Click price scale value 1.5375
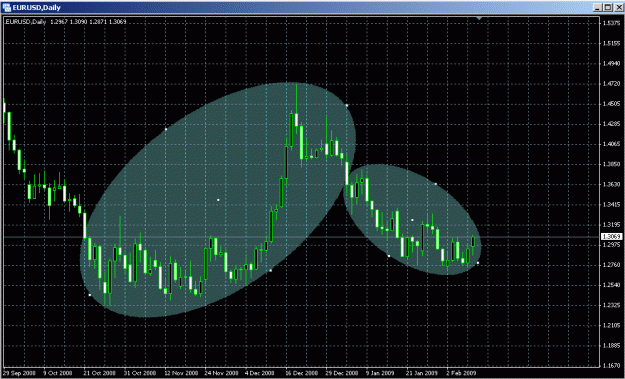 tap(611, 23)
